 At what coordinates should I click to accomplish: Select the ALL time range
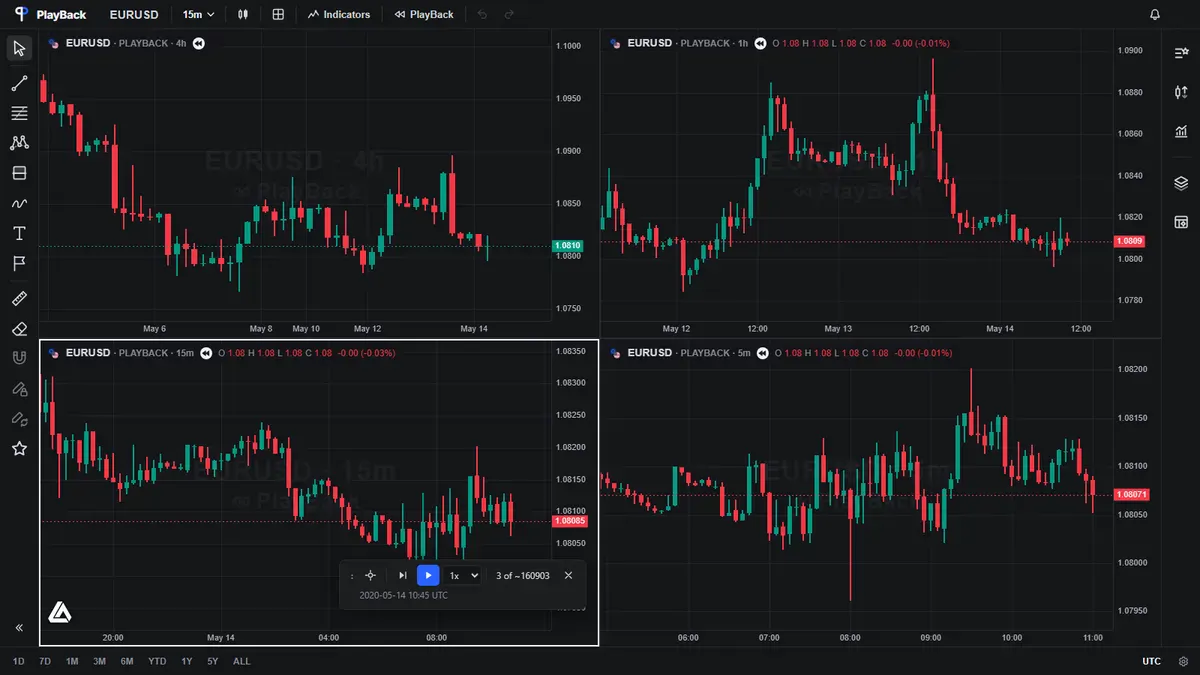[242, 661]
